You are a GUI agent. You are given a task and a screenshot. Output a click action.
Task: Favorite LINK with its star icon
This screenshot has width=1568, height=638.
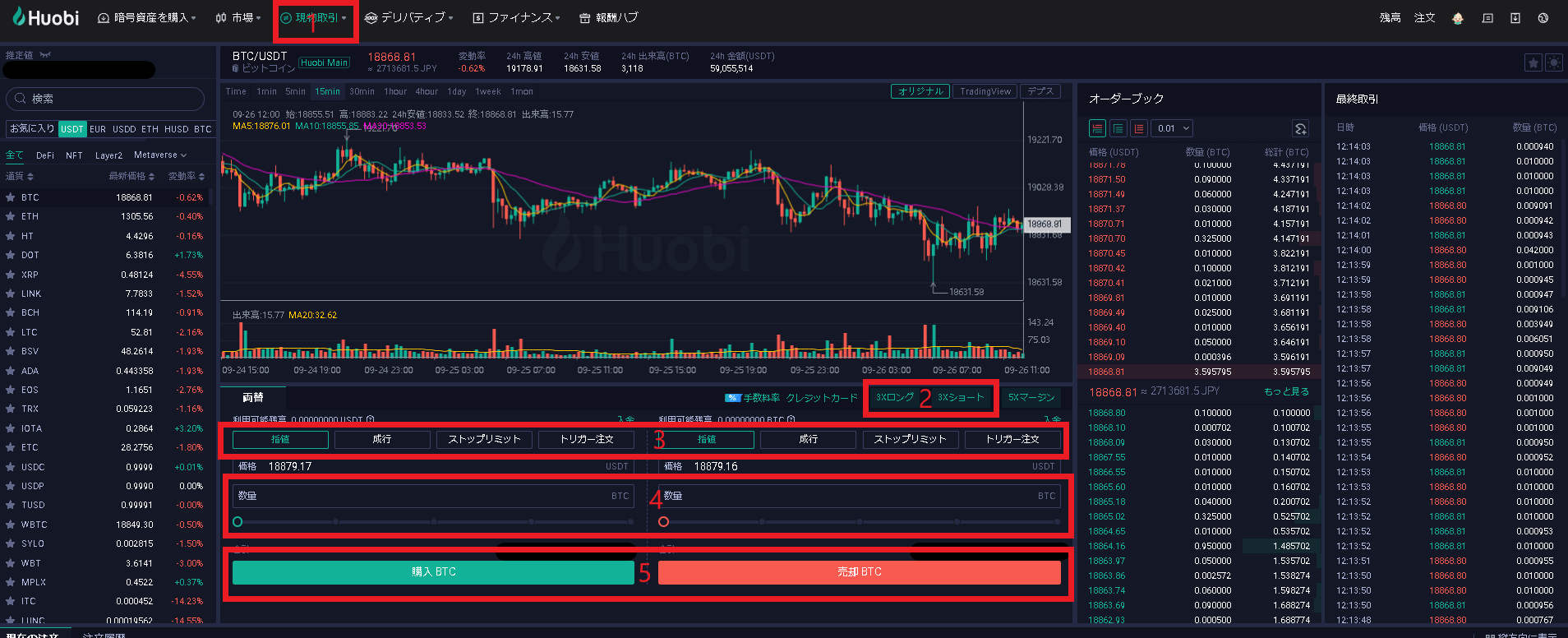(11, 294)
